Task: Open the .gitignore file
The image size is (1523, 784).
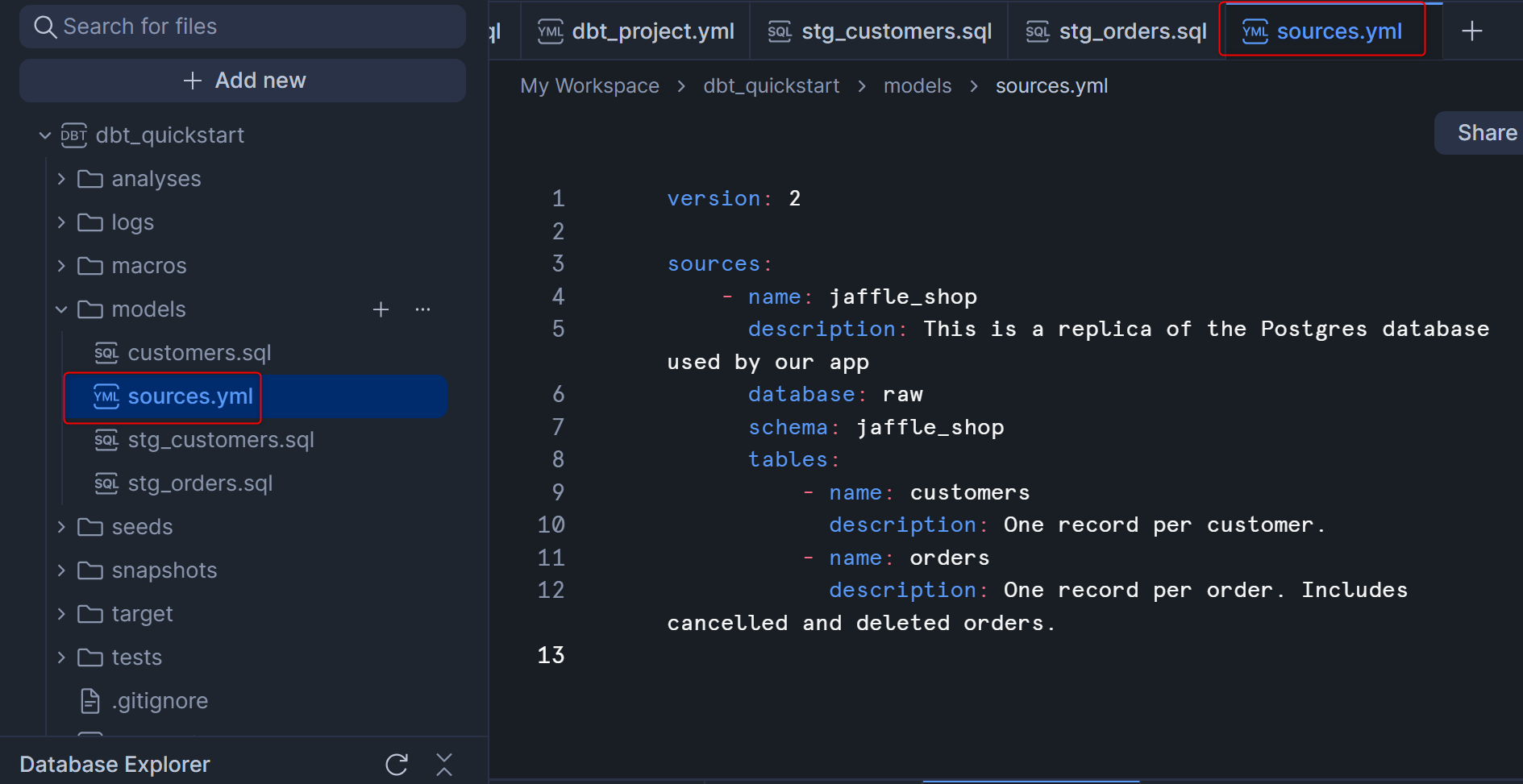Action: coord(160,701)
